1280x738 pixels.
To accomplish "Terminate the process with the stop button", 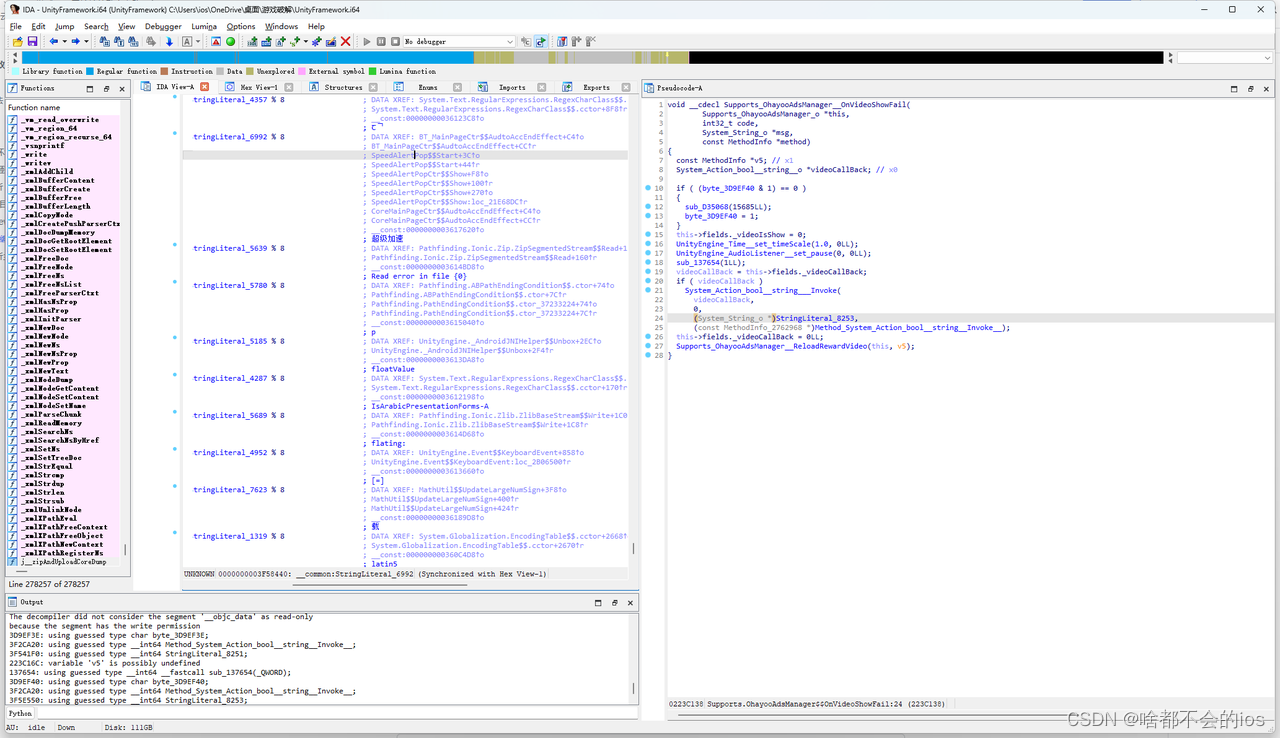I will coord(395,41).
